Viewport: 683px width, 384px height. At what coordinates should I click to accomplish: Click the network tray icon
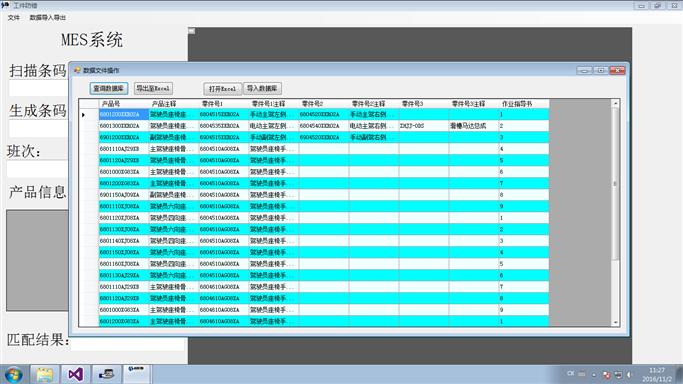coord(618,374)
